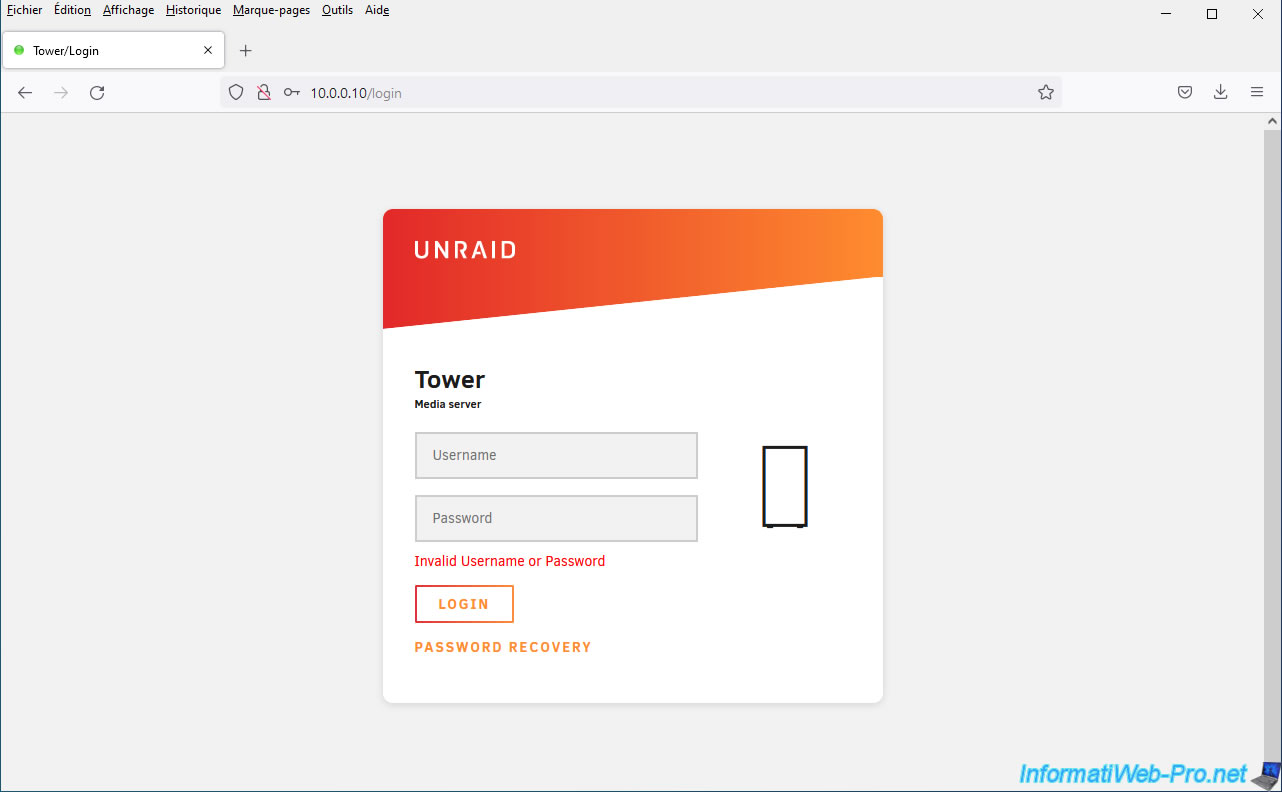Click the tracking protection shield icon
Viewport: 1282px width, 792px height.
236,93
